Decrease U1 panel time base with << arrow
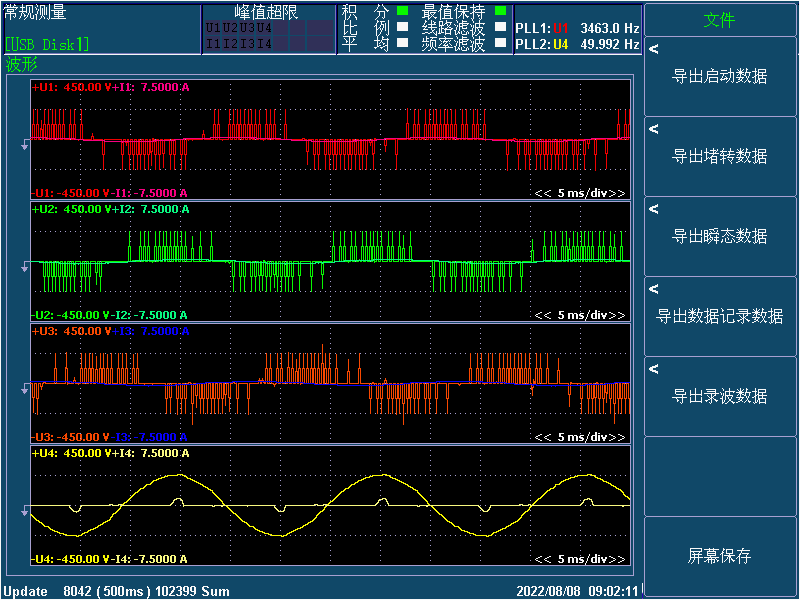Image resolution: width=800 pixels, height=600 pixels. [543, 193]
